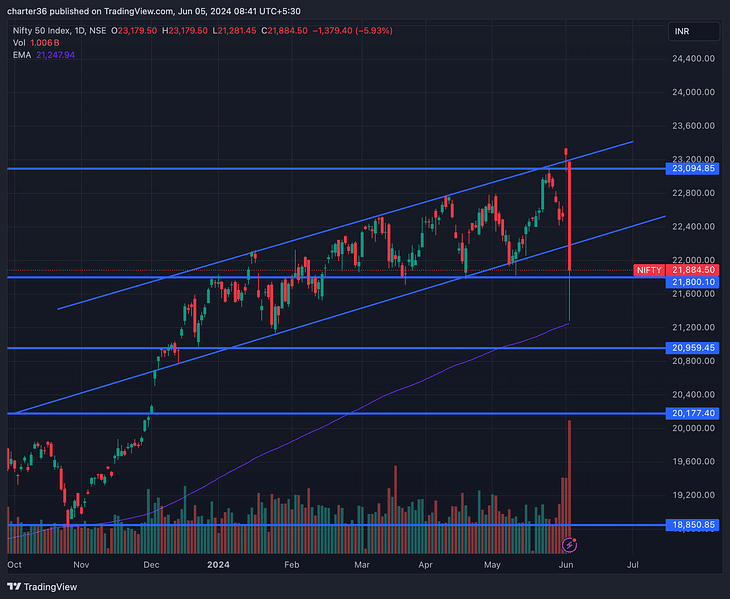Click the large red candle in June
Viewport: 730px width, 599px height.
[570, 216]
